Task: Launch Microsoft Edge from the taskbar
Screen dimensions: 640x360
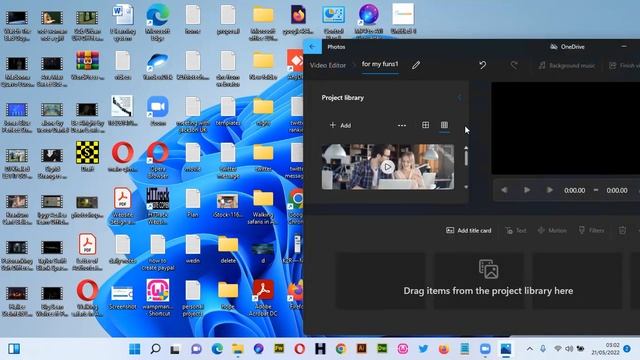Action: (x=217, y=349)
